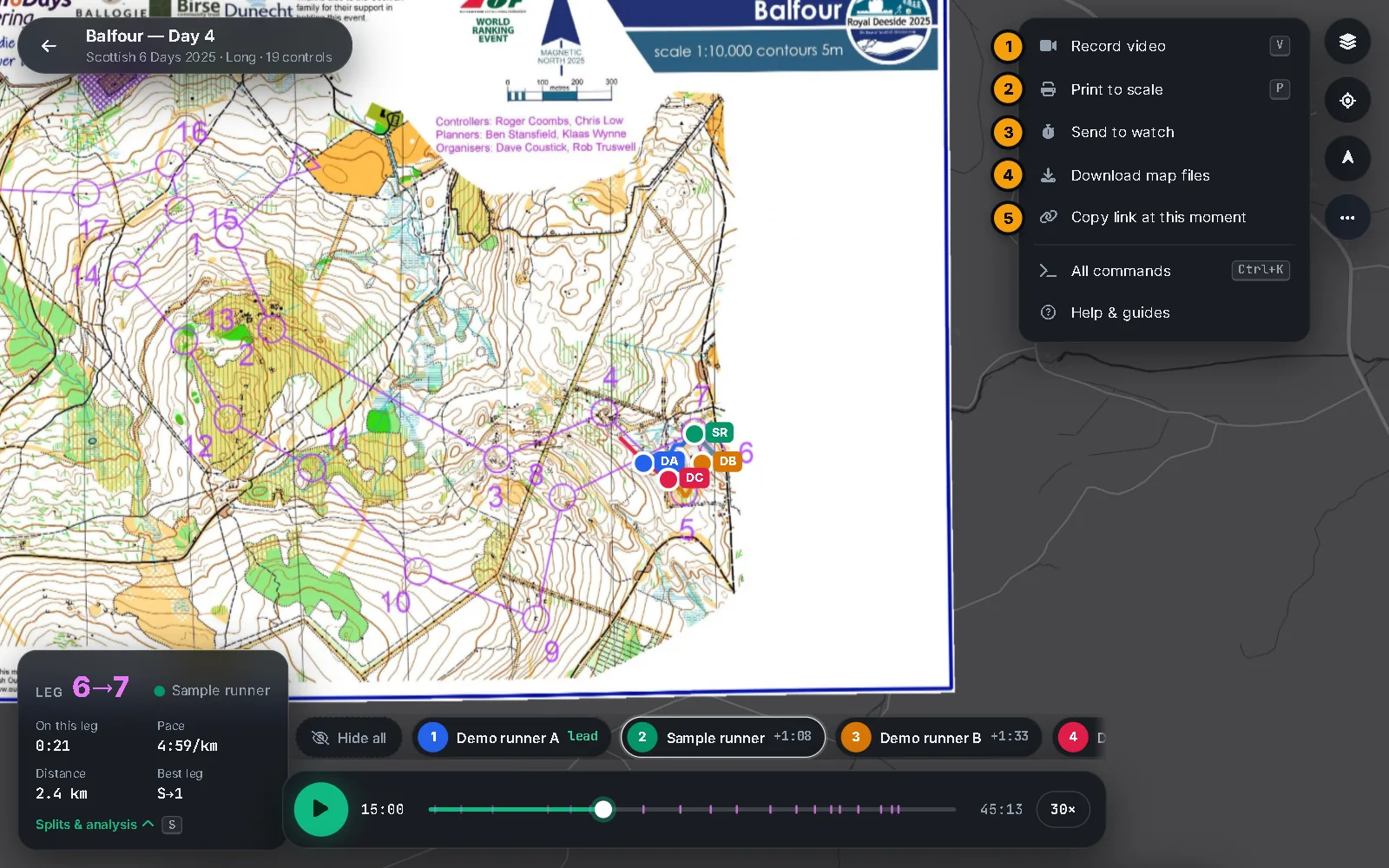Choose Send to watch
Image resolution: width=1389 pixels, height=868 pixels.
(x=1163, y=132)
